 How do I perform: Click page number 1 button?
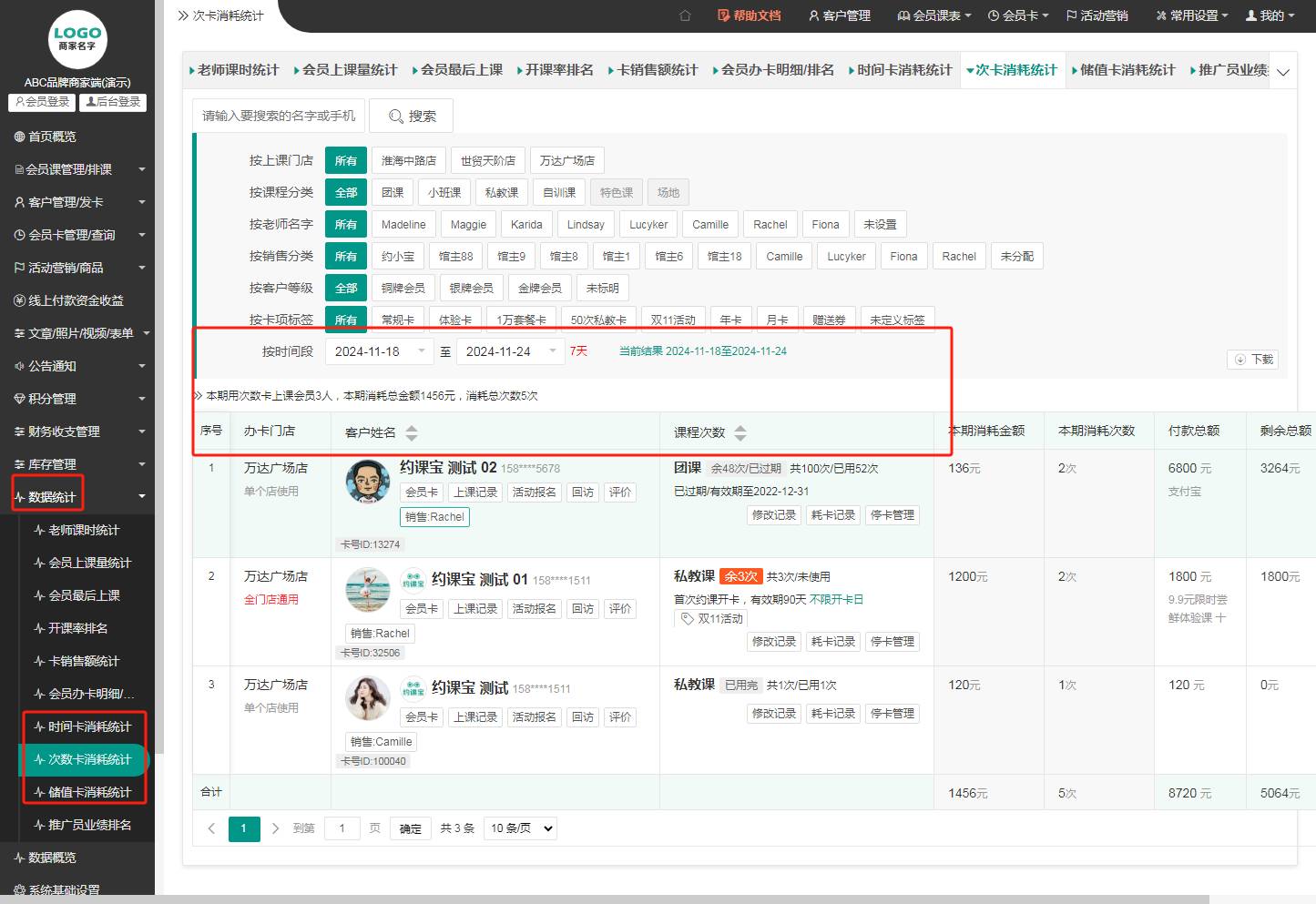coord(244,828)
